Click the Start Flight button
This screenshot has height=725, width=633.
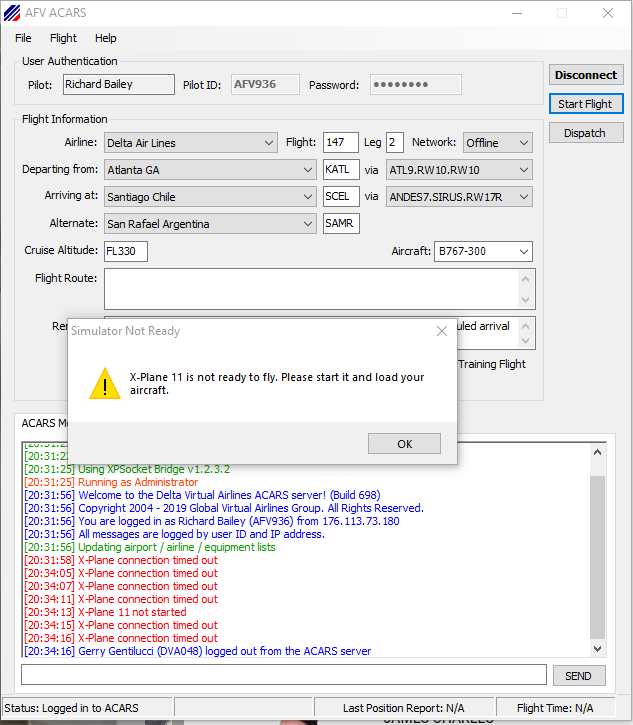pos(586,104)
